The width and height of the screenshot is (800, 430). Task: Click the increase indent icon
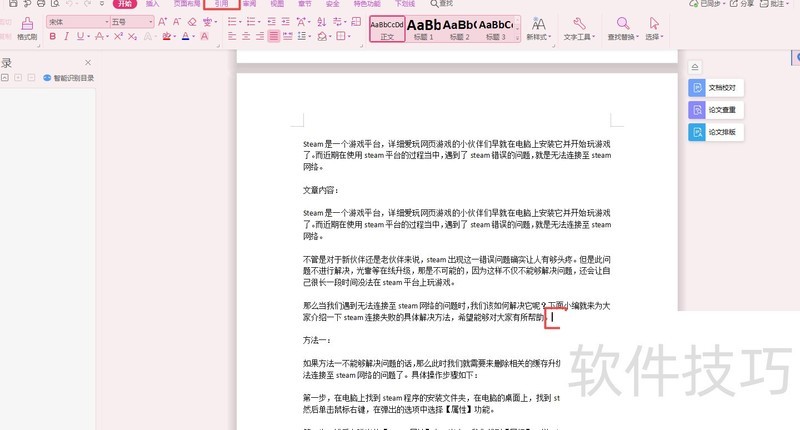[286, 21]
